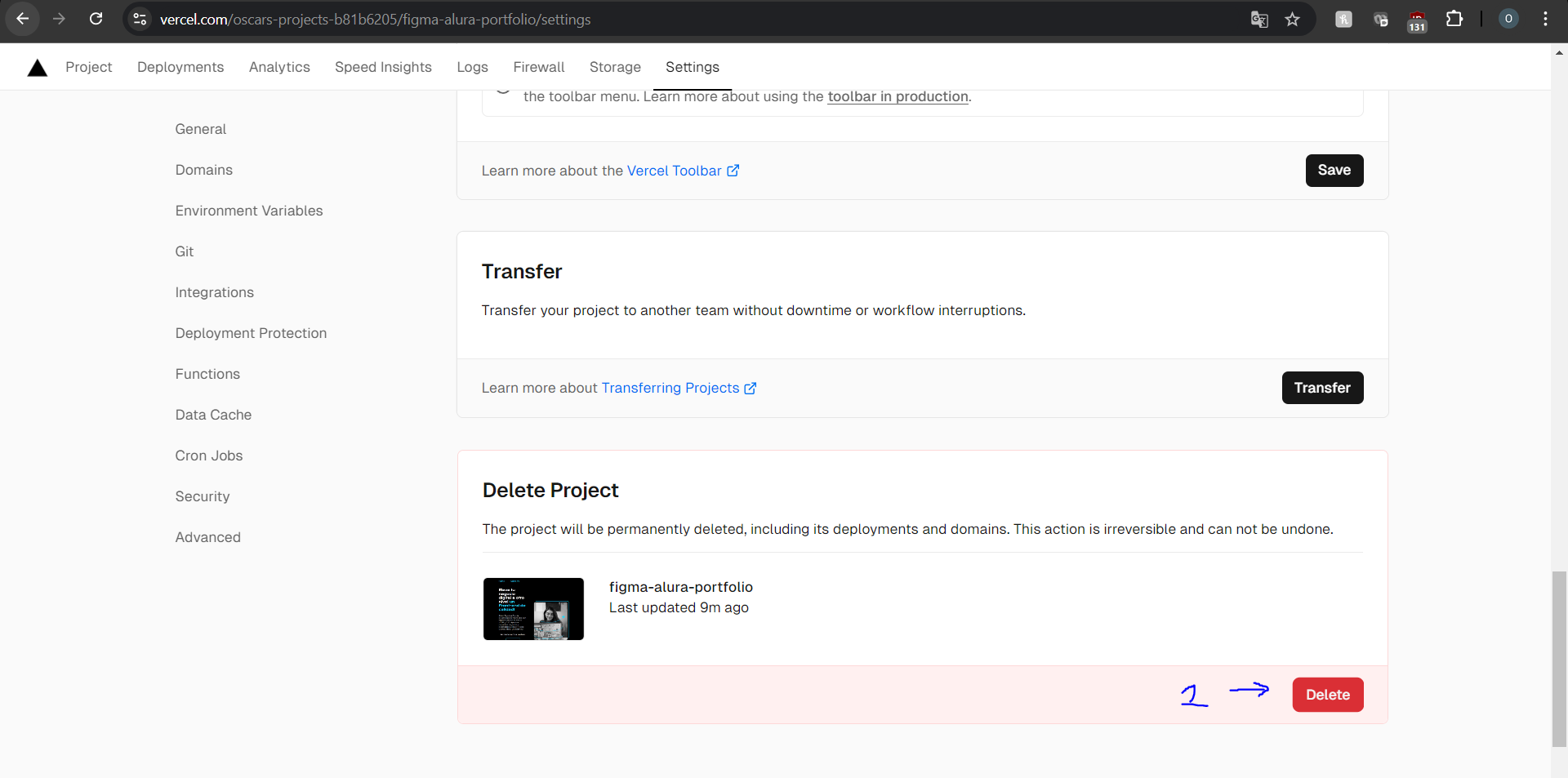This screenshot has width=1568, height=778.
Task: Select Functions in sidebar
Action: click(x=207, y=374)
